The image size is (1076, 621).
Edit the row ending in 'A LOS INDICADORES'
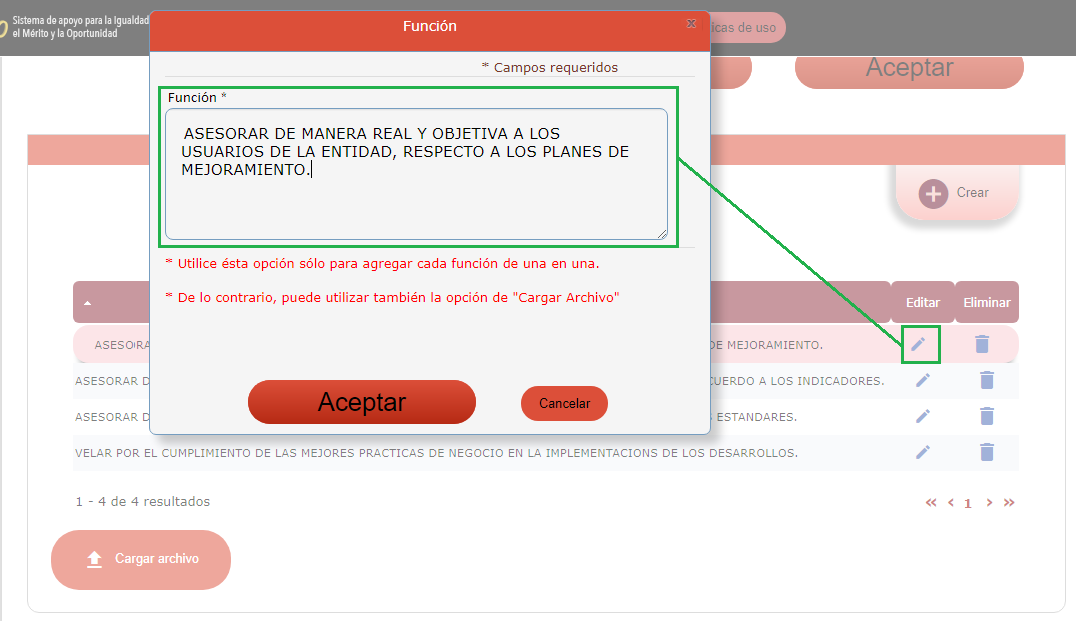click(923, 380)
